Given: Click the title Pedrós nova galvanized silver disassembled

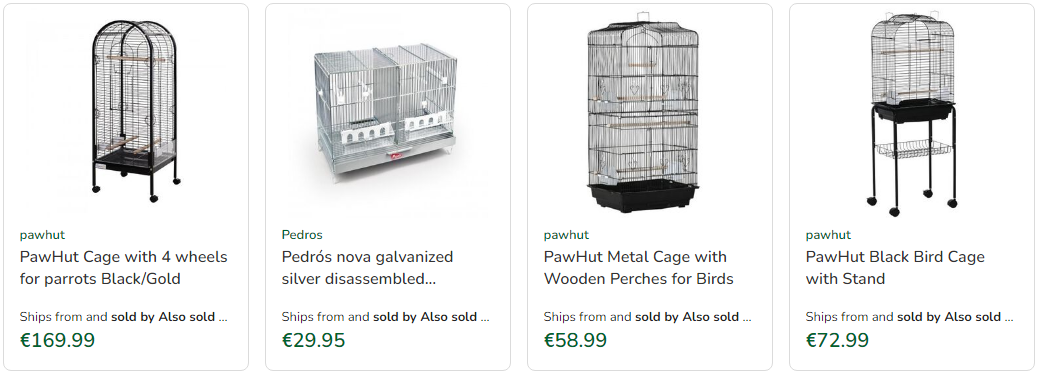Looking at the screenshot, I should (x=367, y=268).
